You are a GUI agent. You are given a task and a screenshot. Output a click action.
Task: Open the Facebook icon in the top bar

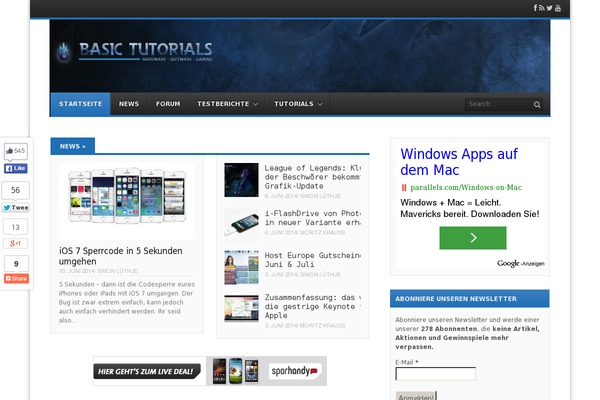click(535, 8)
